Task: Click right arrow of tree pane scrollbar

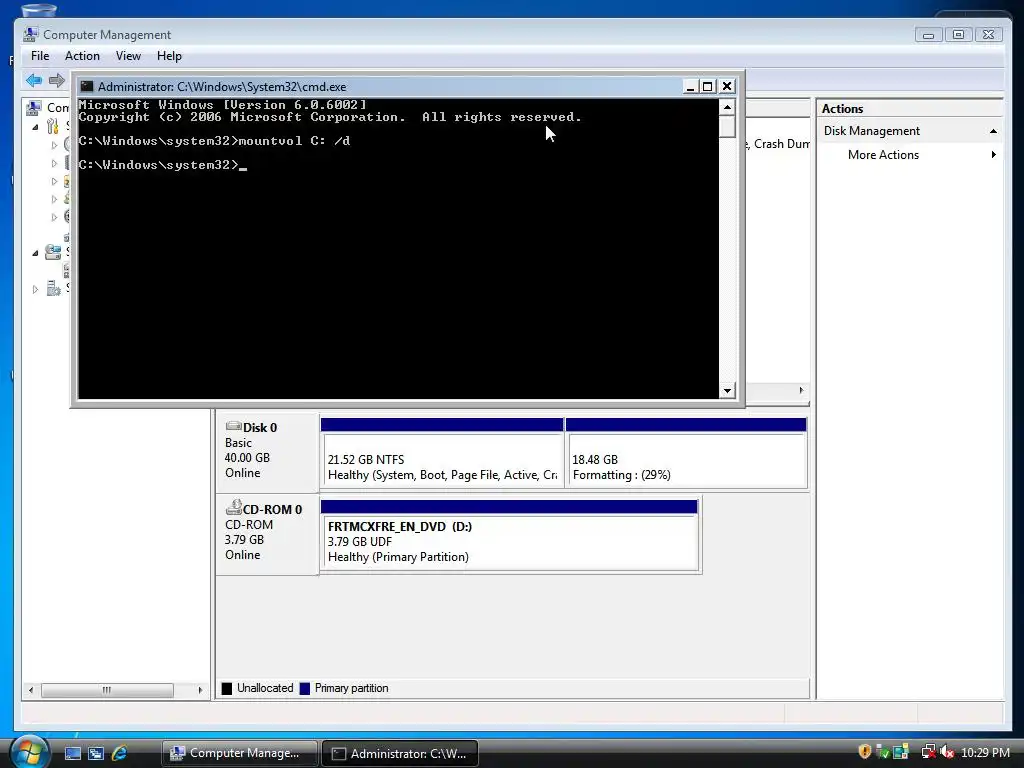Action: (200, 690)
